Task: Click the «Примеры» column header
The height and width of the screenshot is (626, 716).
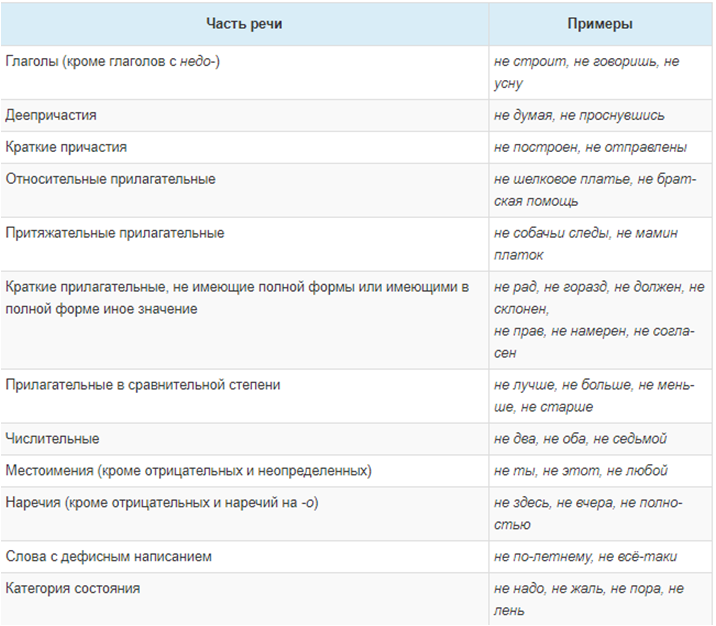Action: tap(599, 24)
